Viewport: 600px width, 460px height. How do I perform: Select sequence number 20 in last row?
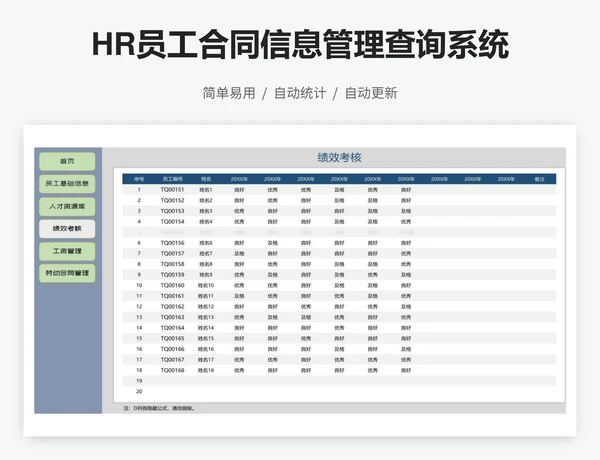[x=139, y=391]
